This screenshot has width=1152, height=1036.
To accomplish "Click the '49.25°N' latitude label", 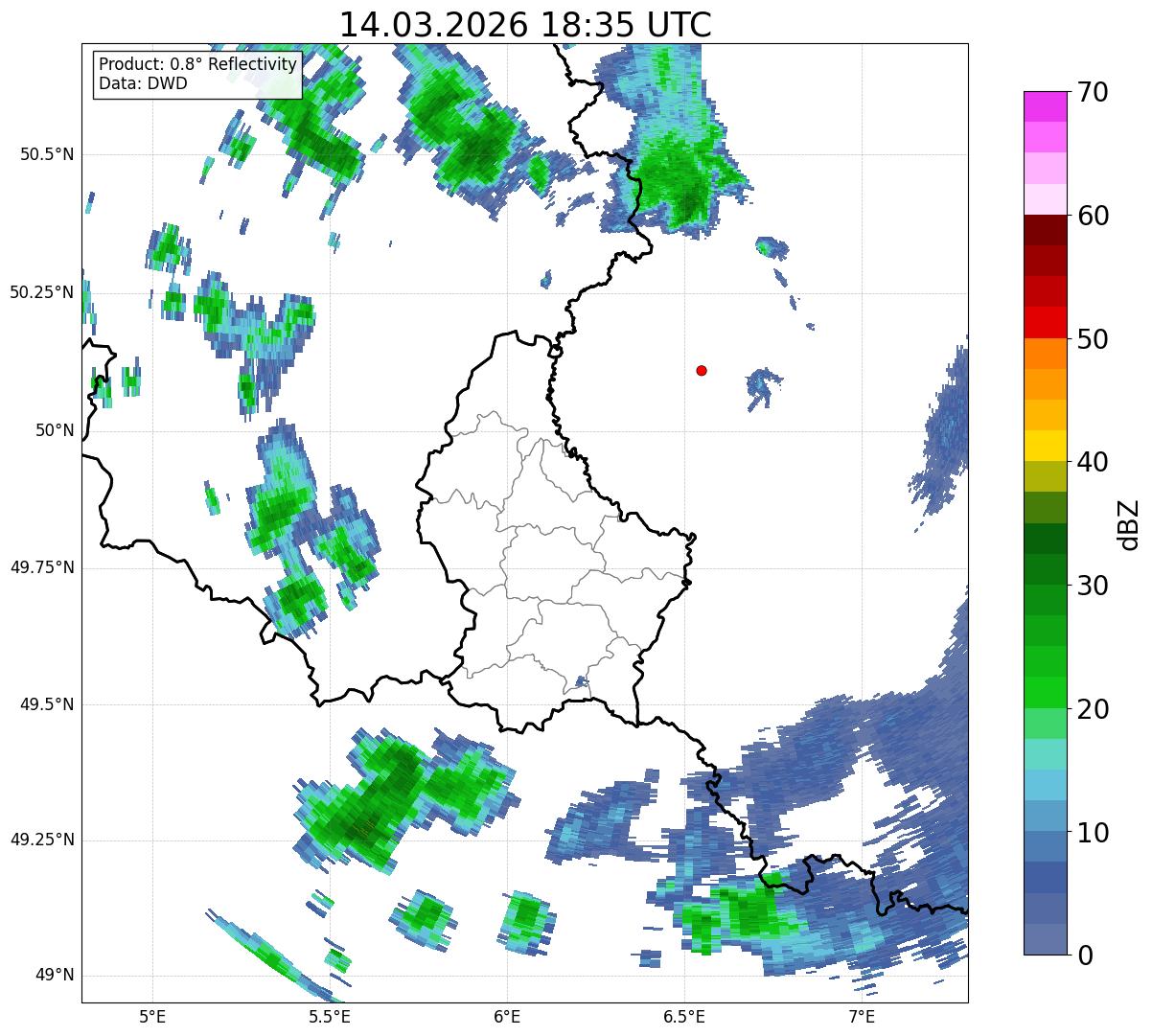I will 42,840.
